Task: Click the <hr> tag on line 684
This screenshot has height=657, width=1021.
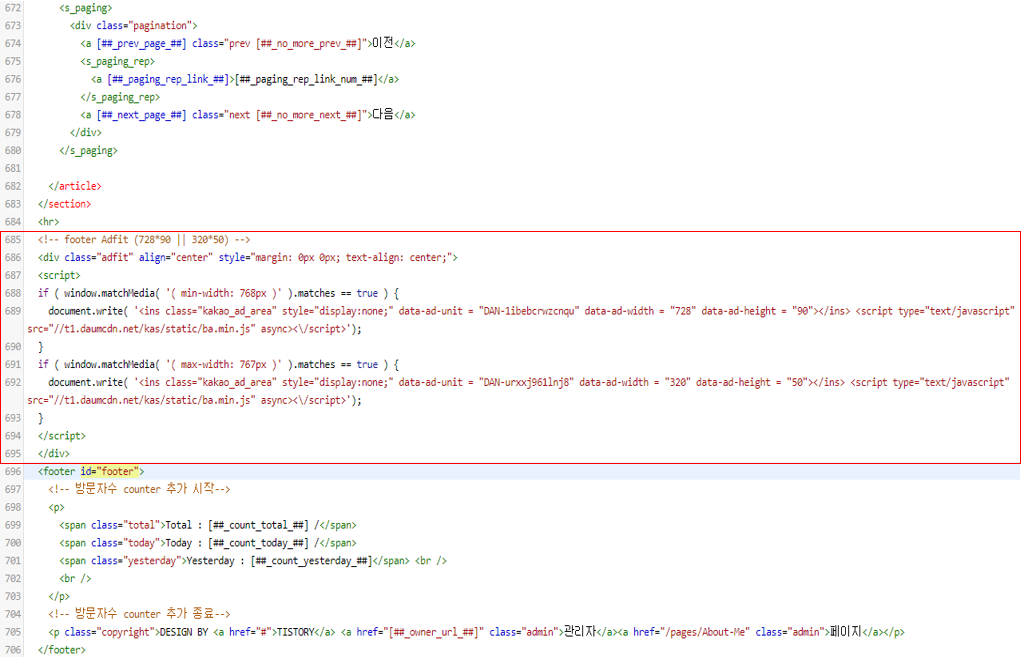Action: [48, 222]
